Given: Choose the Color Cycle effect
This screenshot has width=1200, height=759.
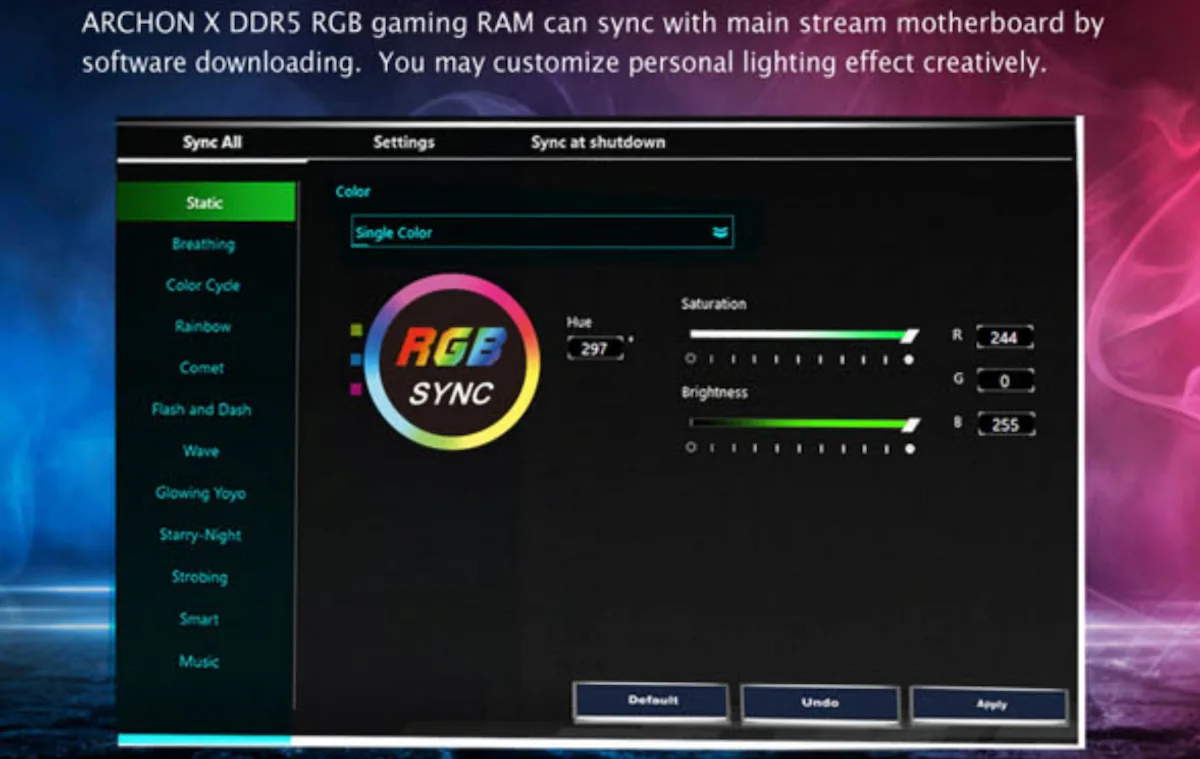Looking at the screenshot, I should click(x=203, y=285).
